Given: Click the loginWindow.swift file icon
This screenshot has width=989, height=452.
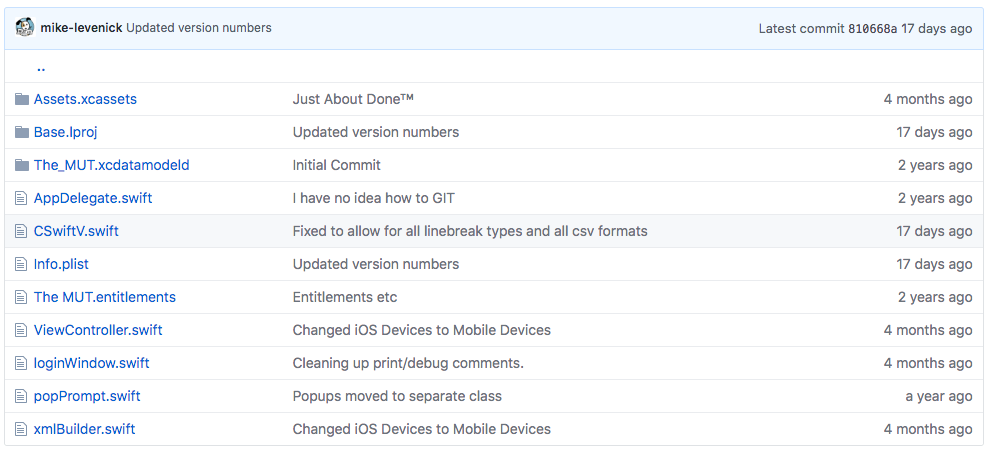Looking at the screenshot, I should [21, 363].
